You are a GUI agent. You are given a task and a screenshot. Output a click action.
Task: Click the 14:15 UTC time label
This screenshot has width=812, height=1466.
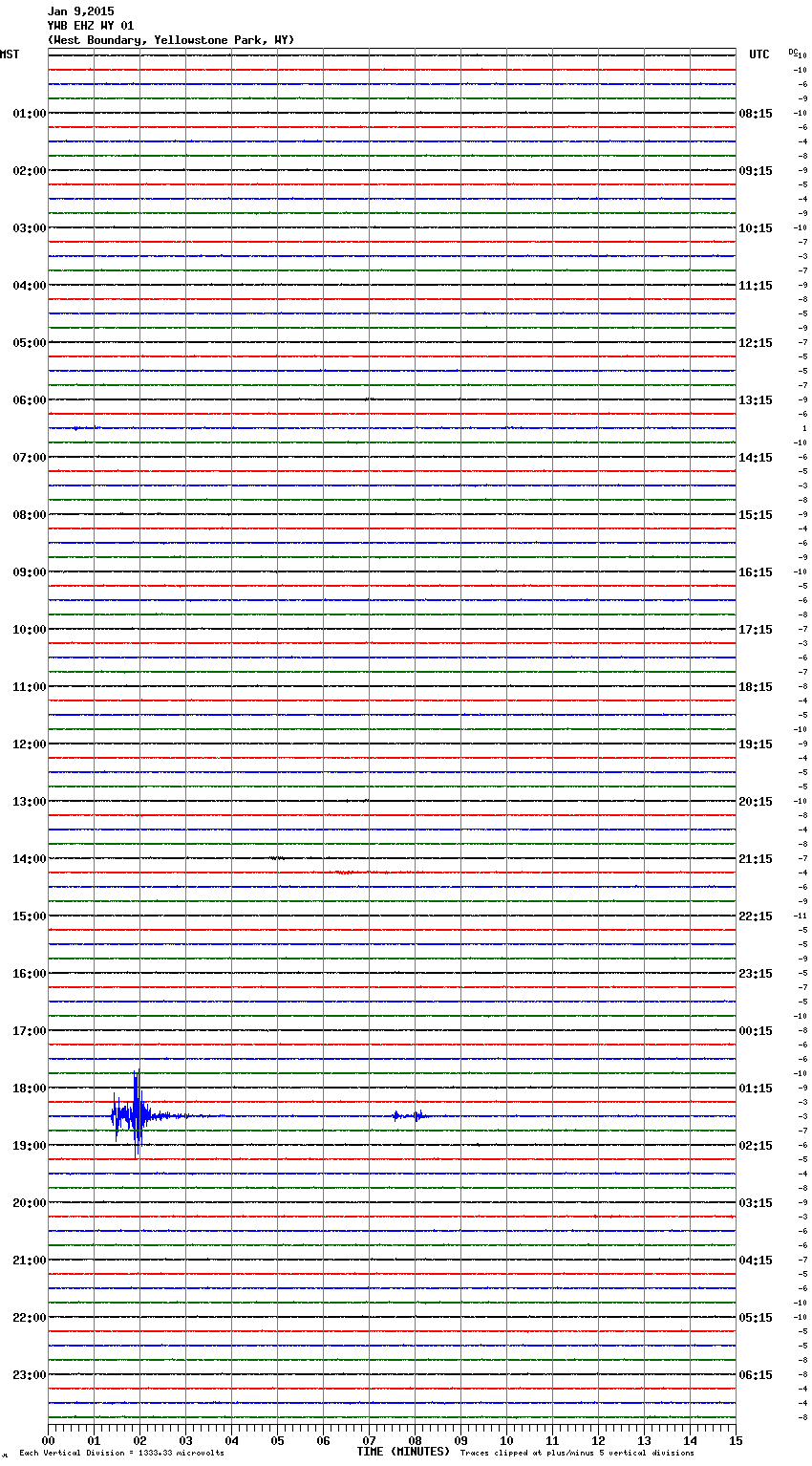756,458
